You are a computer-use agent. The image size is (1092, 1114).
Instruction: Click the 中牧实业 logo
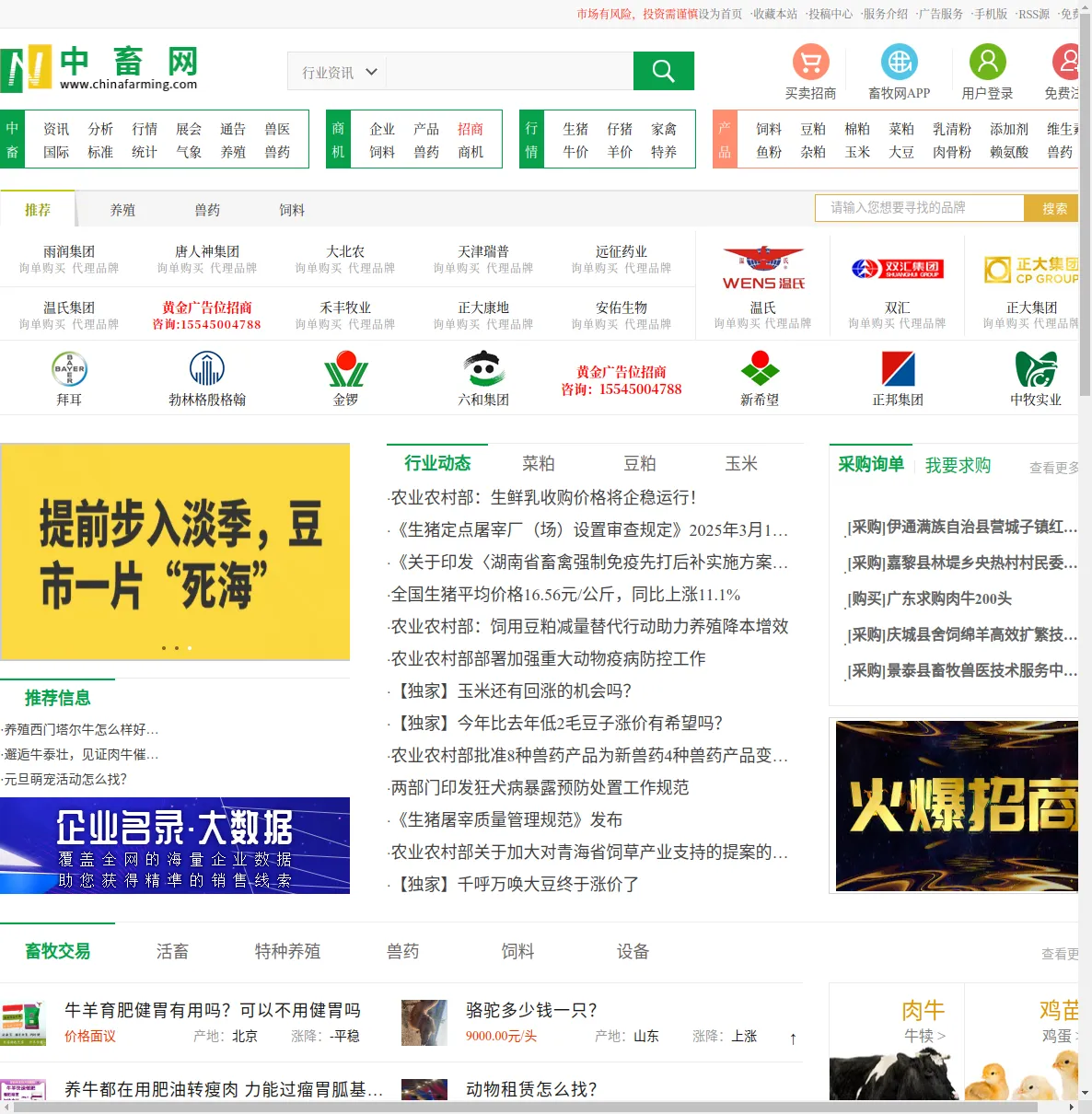(1036, 369)
